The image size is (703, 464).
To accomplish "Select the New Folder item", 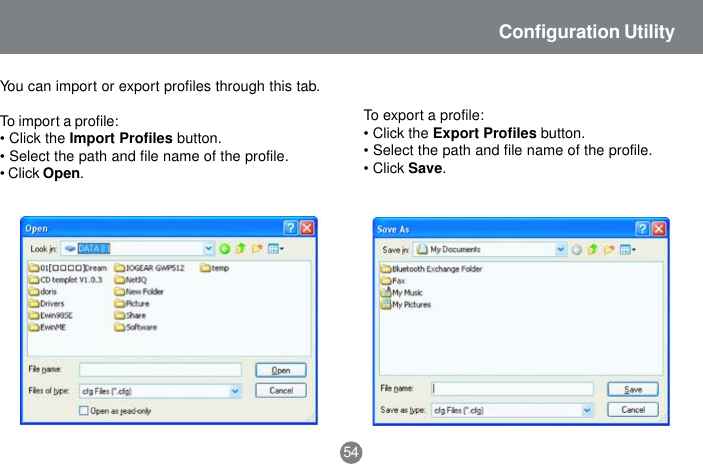I will [139, 292].
